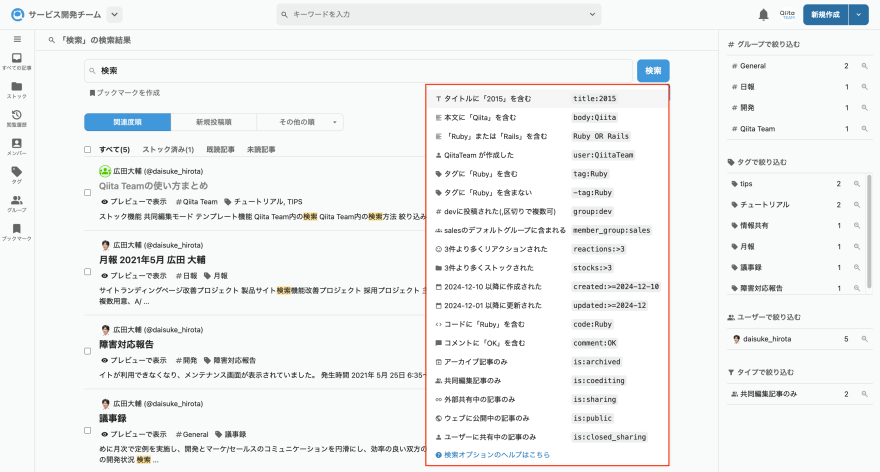The image size is (880, 472).
Task: Click ブックマークを作成 link
Action: click(x=125, y=93)
